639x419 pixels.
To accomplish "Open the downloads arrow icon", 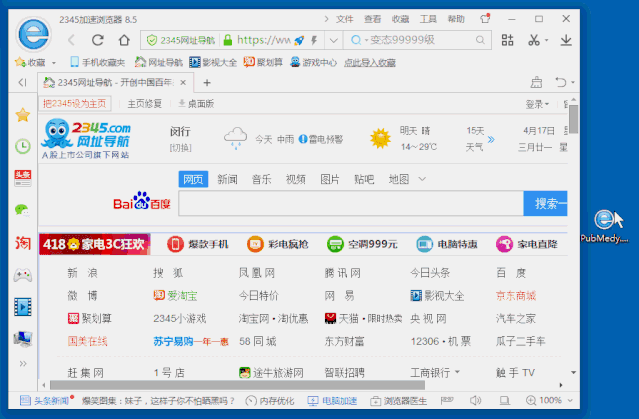I will click(x=566, y=40).
